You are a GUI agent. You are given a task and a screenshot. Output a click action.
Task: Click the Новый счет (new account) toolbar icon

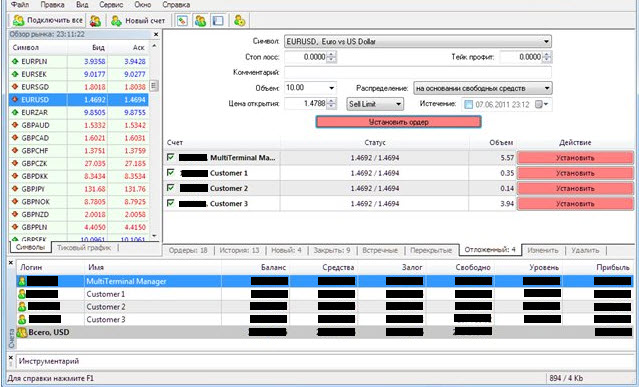pos(116,21)
